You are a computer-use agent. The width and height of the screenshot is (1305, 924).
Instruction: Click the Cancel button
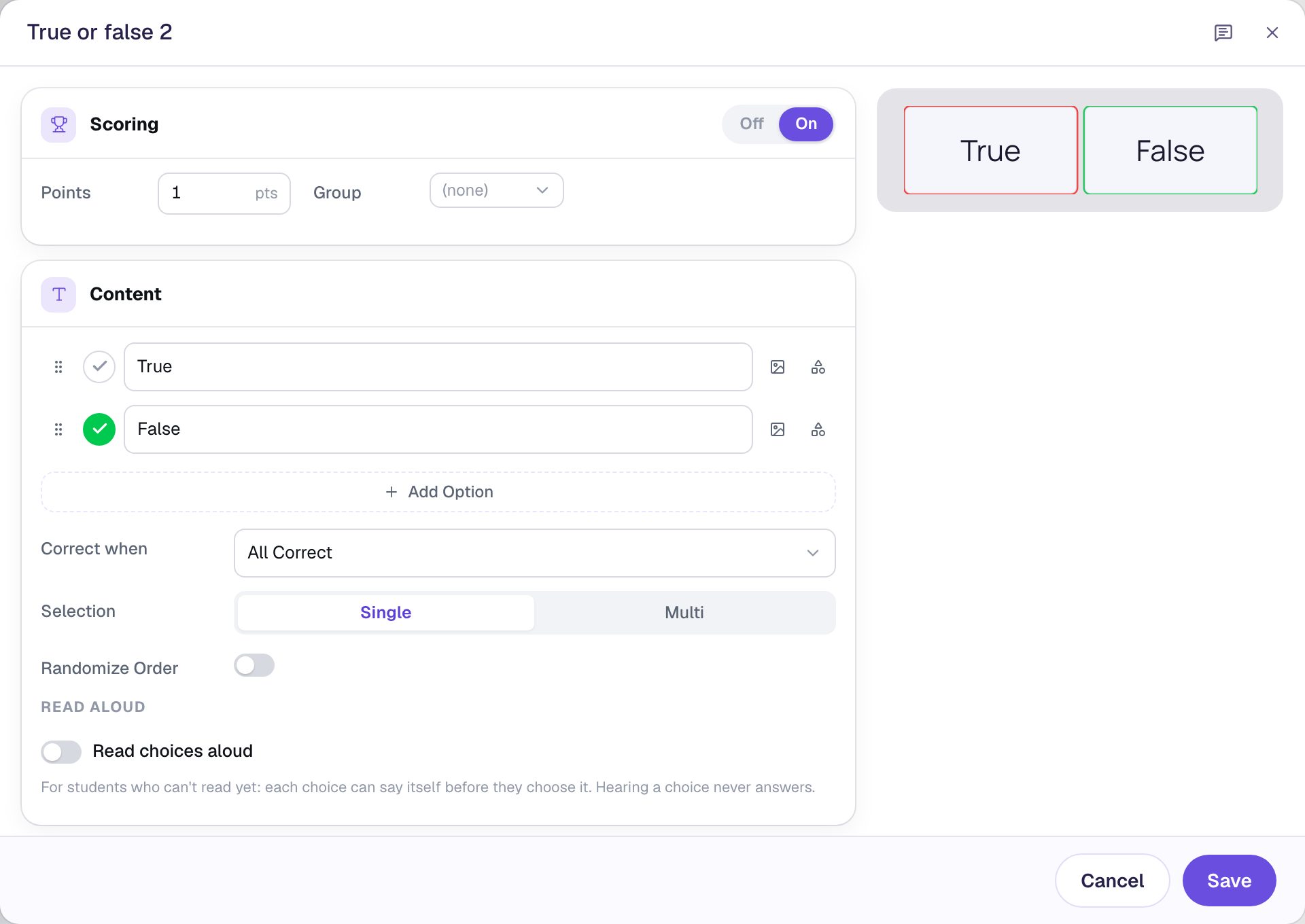(1112, 881)
